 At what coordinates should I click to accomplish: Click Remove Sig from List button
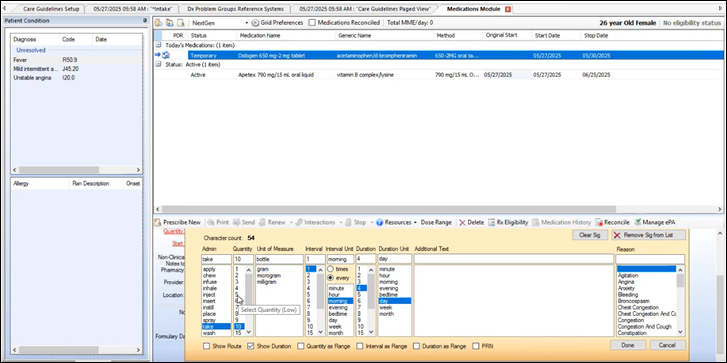(x=649, y=235)
